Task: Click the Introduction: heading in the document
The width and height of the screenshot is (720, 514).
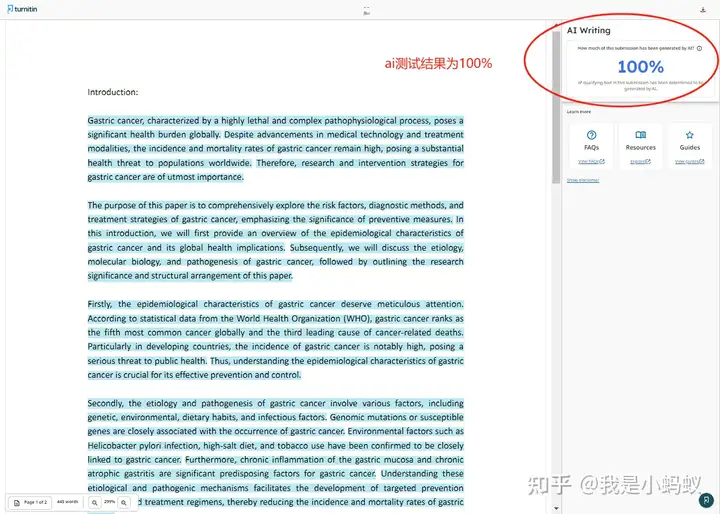Action: 112,92
